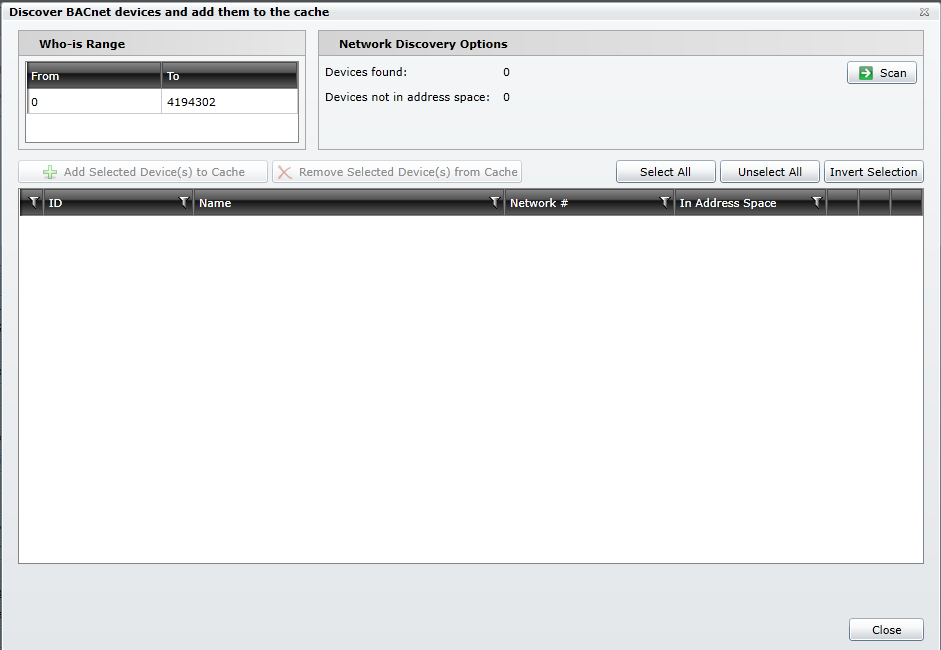Open filter on the ID column
Screen dimensions: 941x650
(184, 202)
